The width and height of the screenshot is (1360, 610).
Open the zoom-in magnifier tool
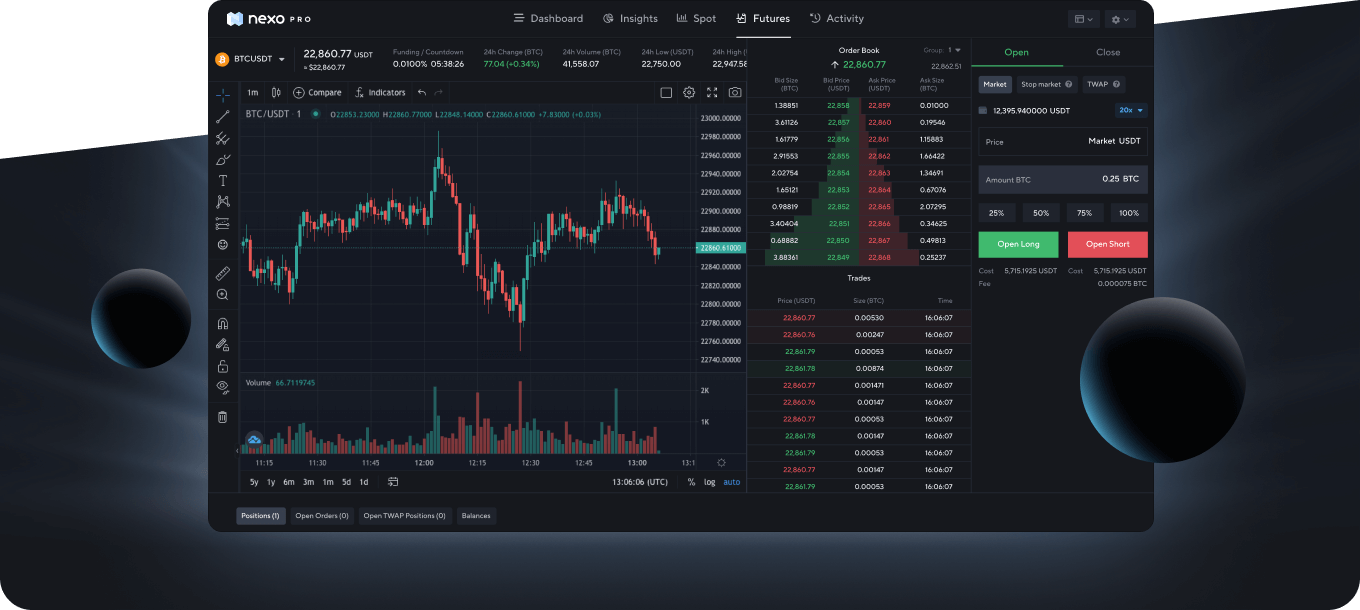(222, 295)
